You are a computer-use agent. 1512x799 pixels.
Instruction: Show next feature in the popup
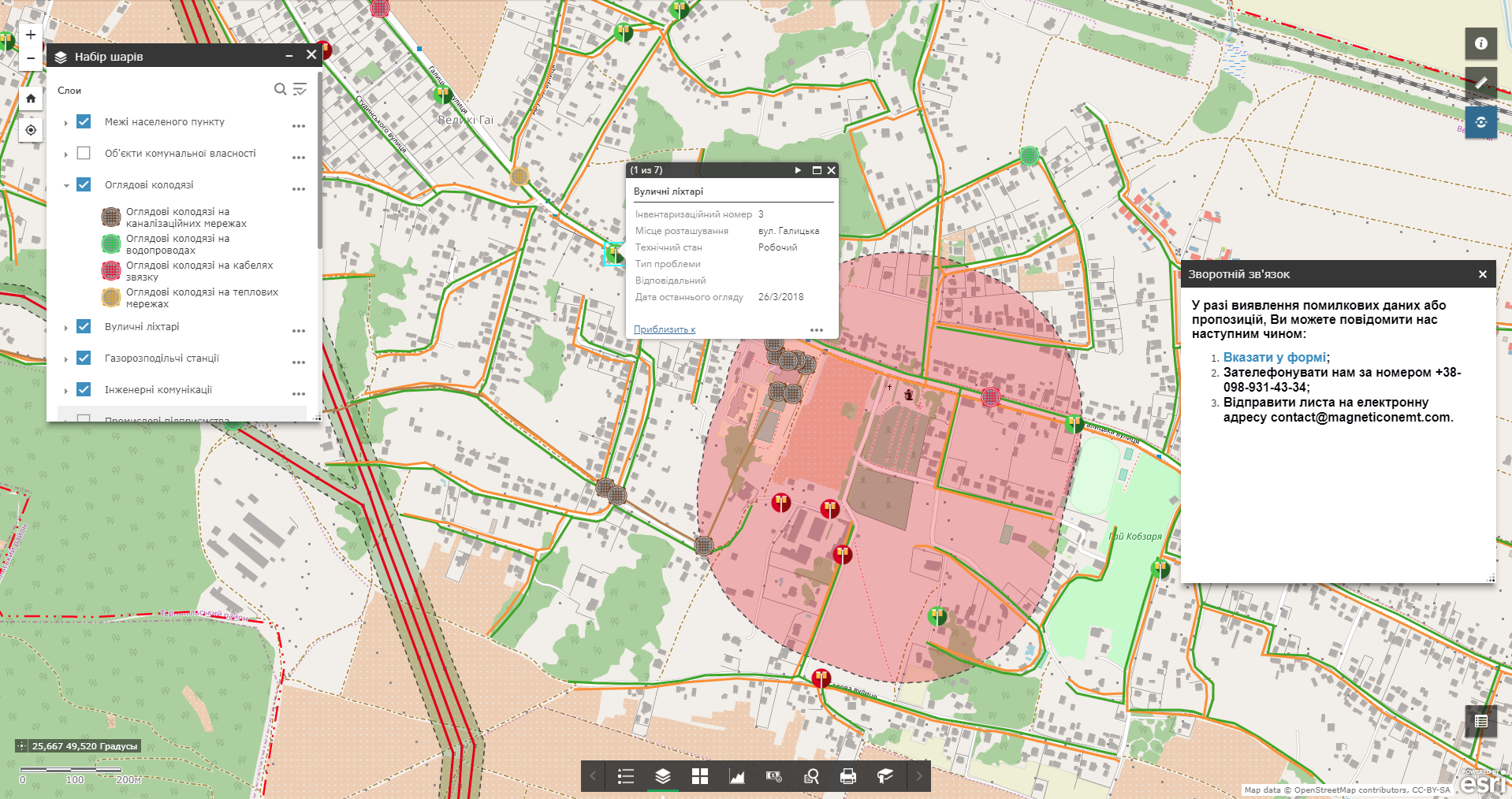[x=798, y=169]
